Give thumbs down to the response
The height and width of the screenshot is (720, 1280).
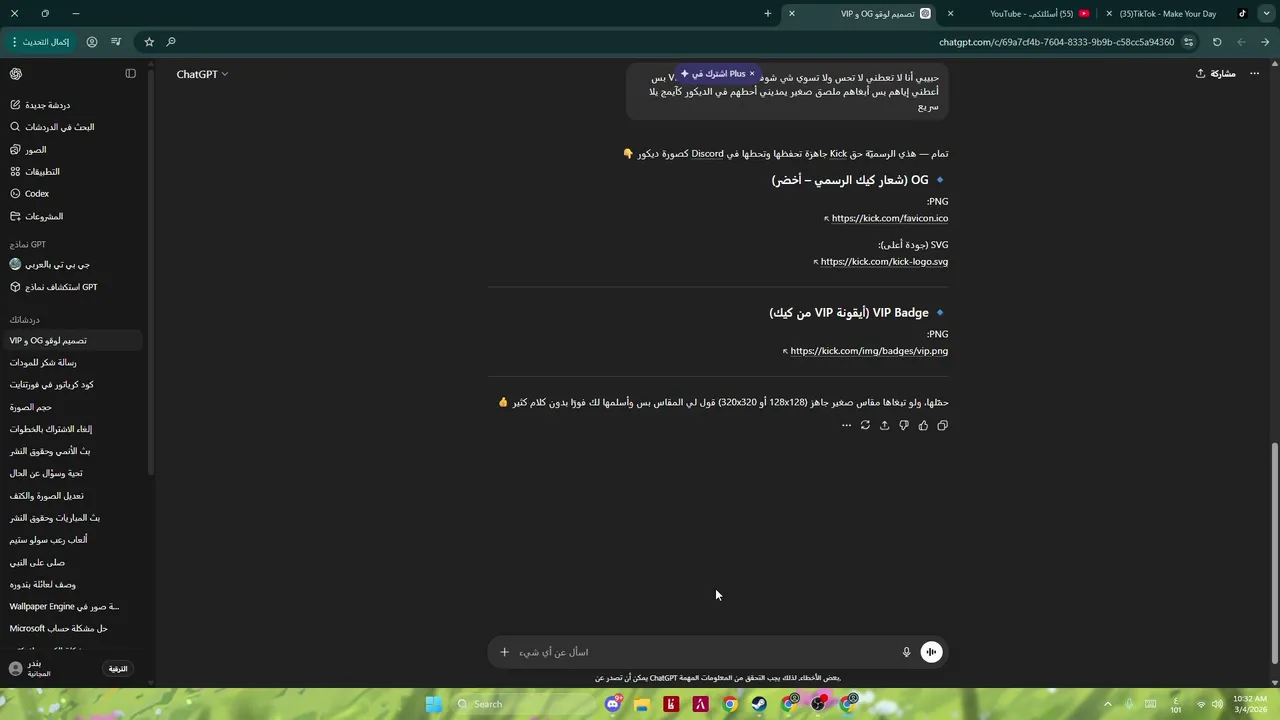click(x=904, y=425)
